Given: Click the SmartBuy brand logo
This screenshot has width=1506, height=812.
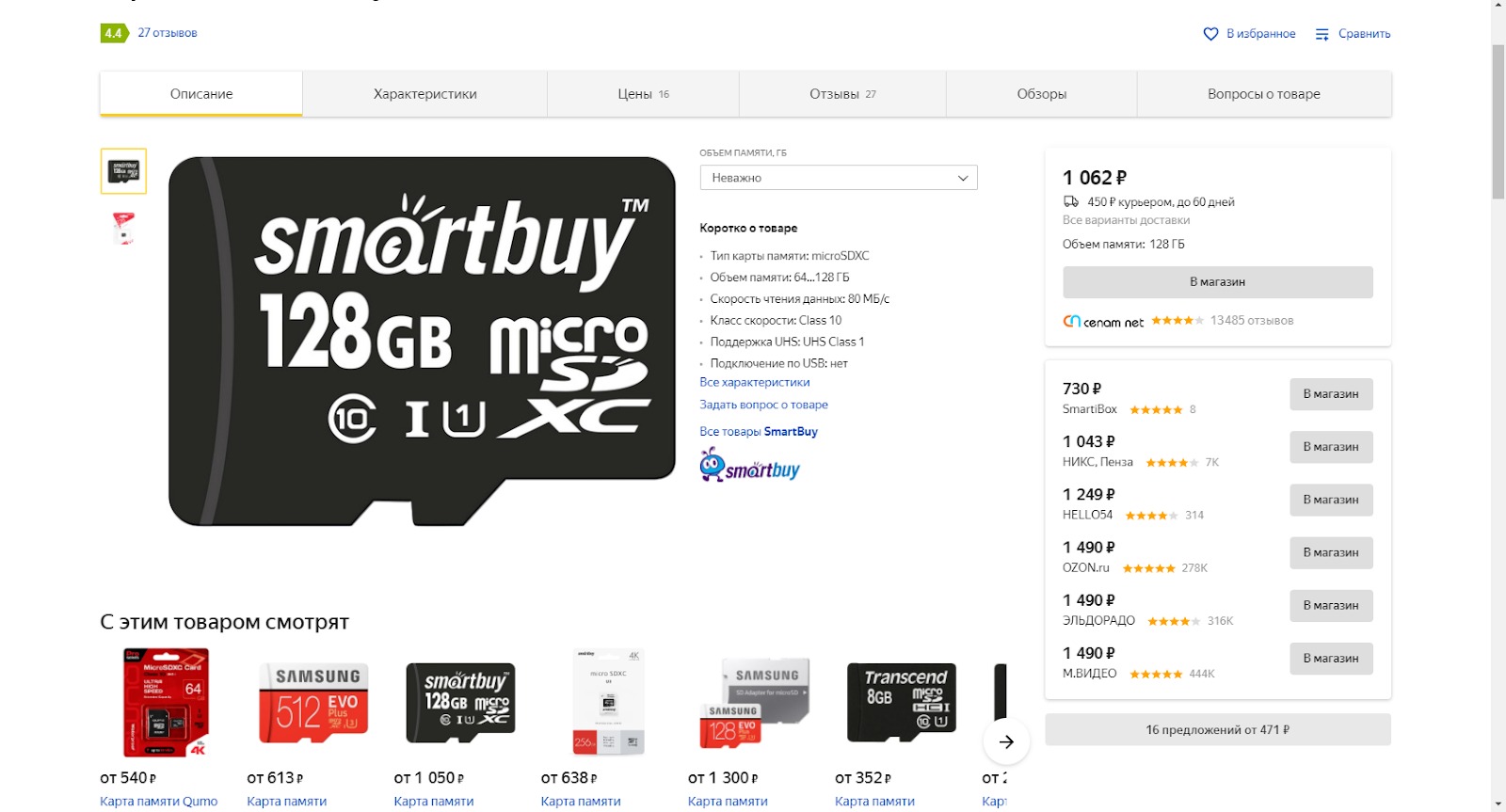Looking at the screenshot, I should point(749,466).
